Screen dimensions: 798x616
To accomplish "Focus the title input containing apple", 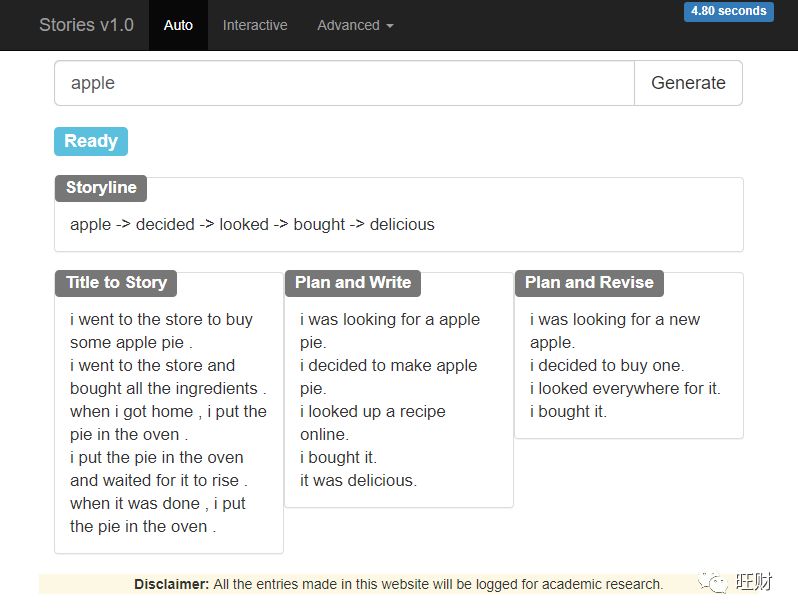I will point(344,83).
